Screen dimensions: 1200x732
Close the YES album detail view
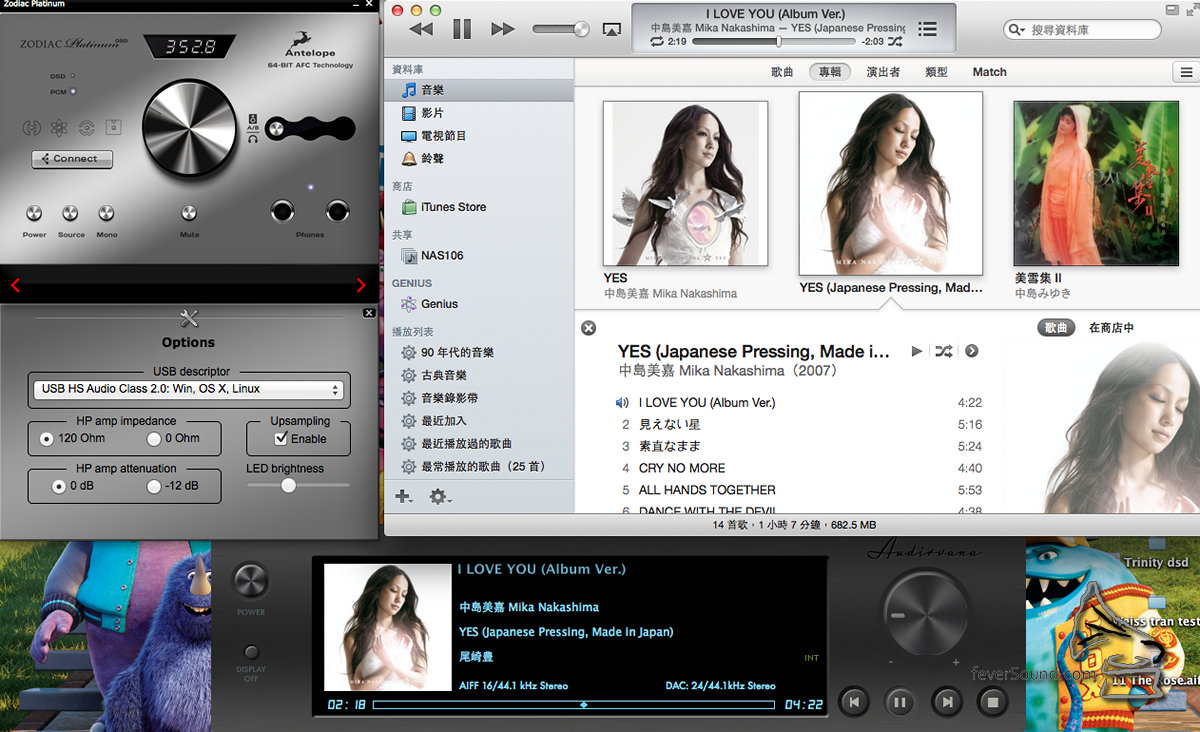[x=588, y=328]
